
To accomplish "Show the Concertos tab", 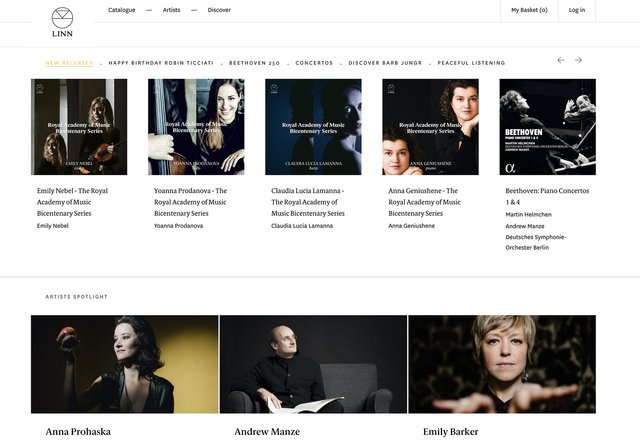I will [x=314, y=63].
